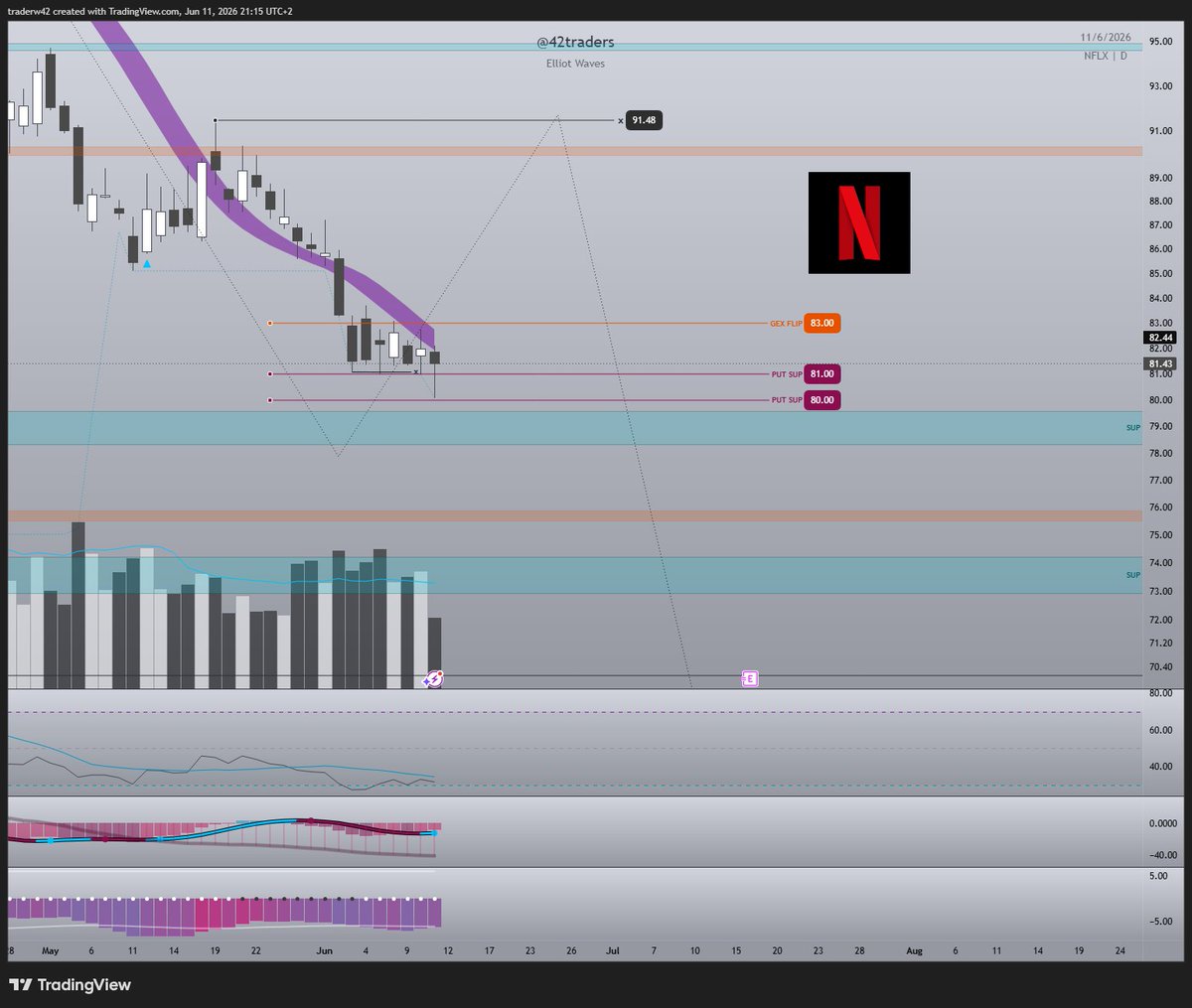Click the orange anchor dot on GEX FLIP line
This screenshot has height=1008, width=1192.
[x=270, y=323]
